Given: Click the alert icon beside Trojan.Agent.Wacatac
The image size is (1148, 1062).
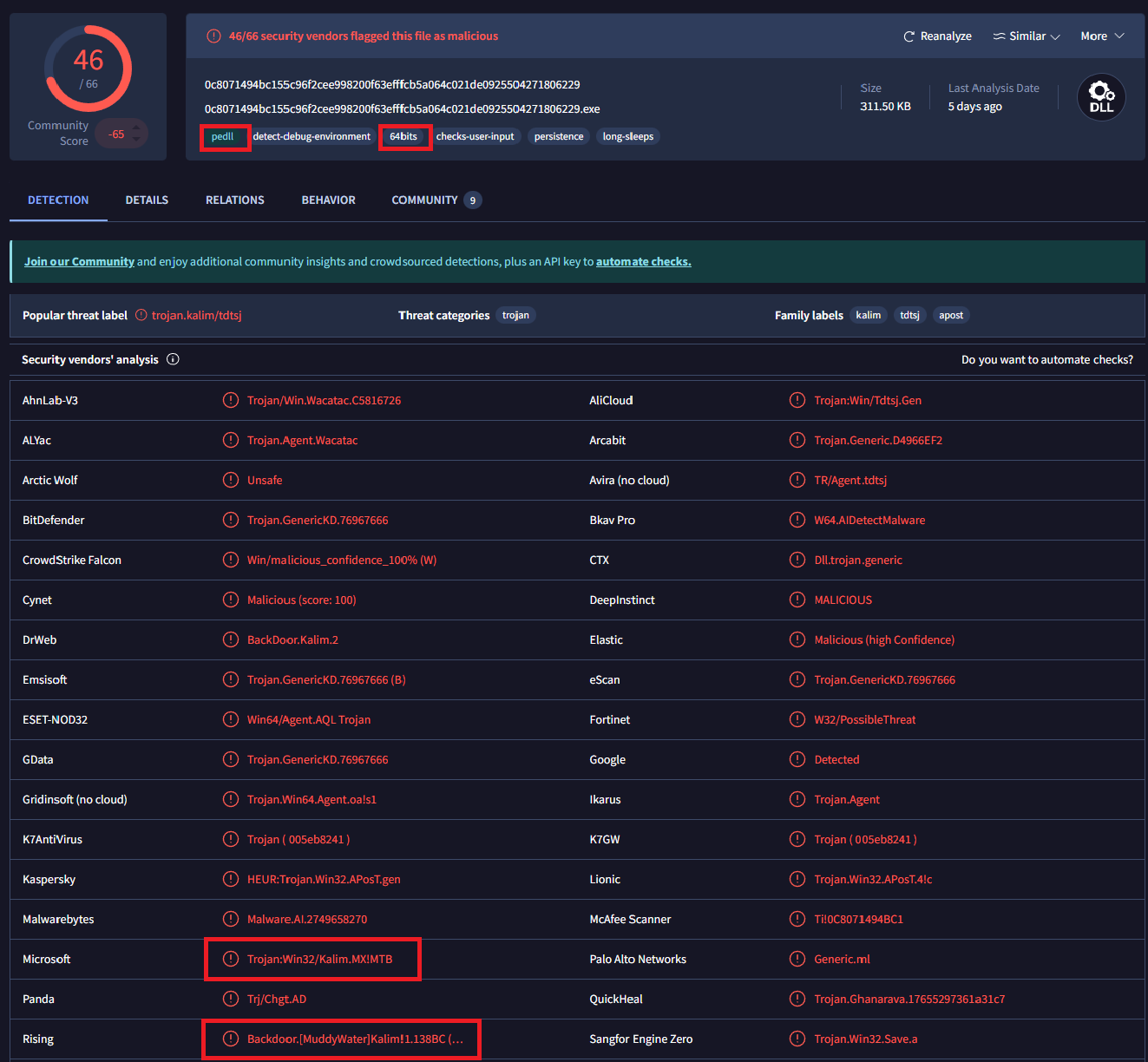Looking at the screenshot, I should (231, 440).
